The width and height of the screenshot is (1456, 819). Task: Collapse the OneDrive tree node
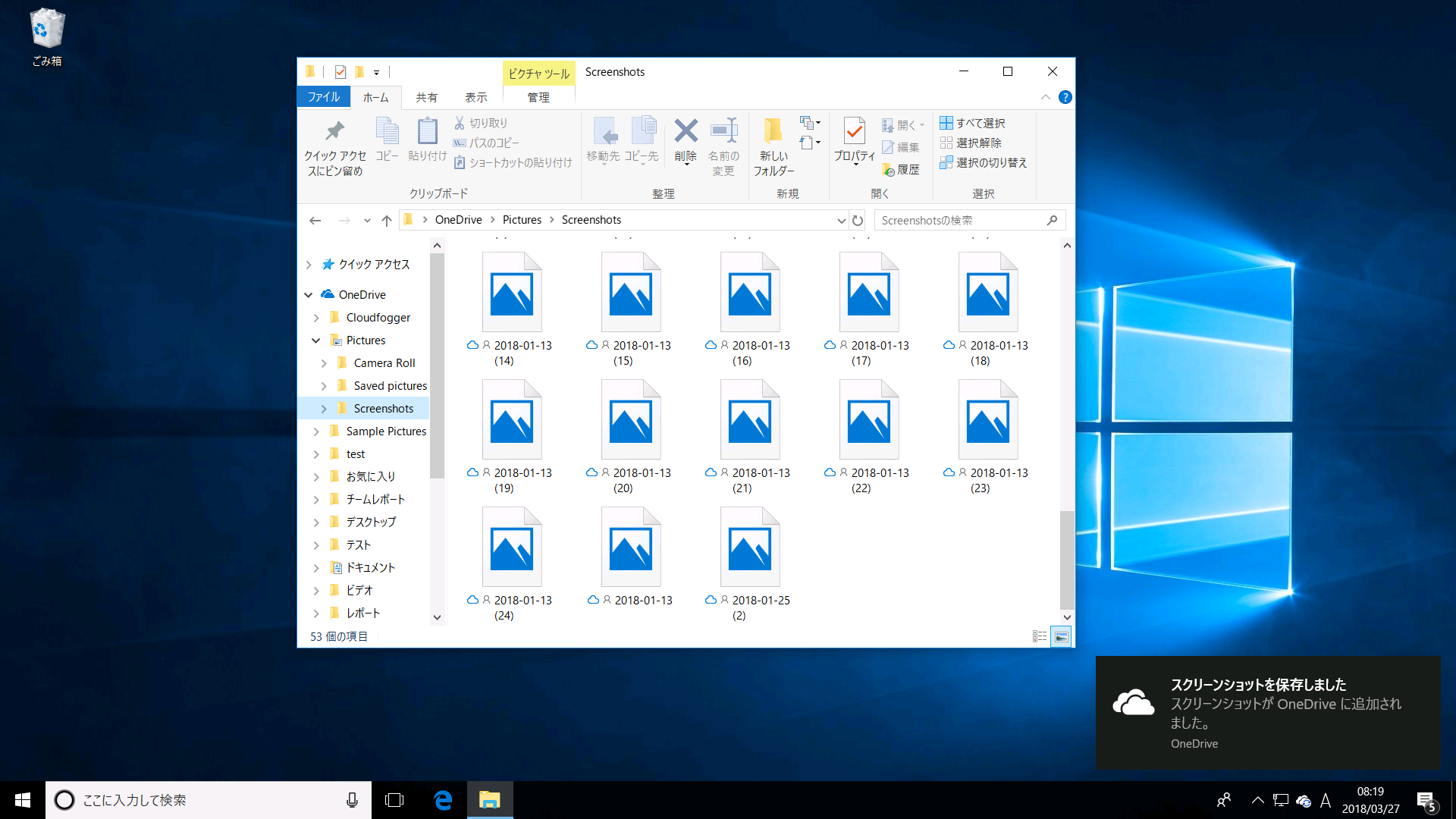309,294
